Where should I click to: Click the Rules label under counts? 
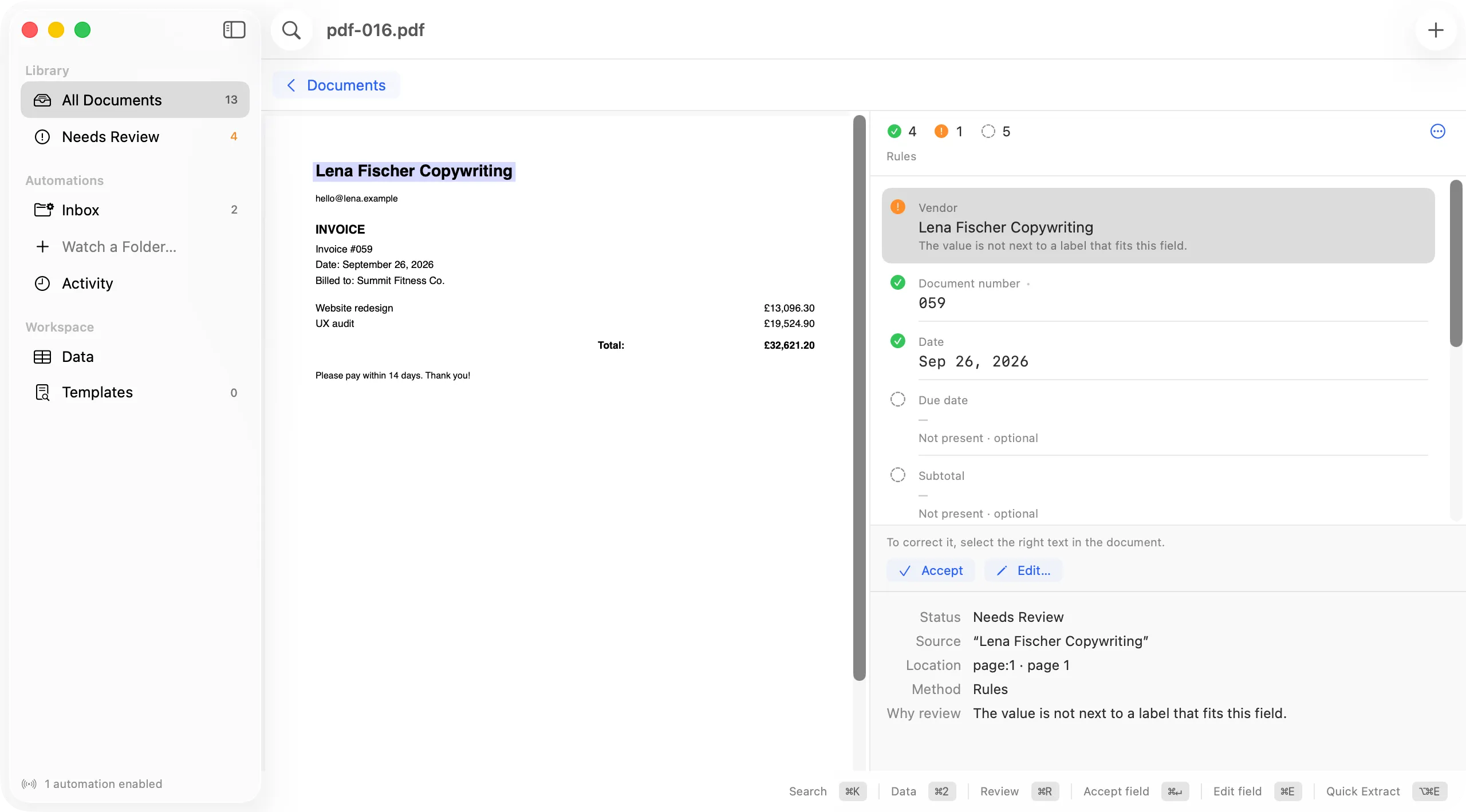coord(901,156)
